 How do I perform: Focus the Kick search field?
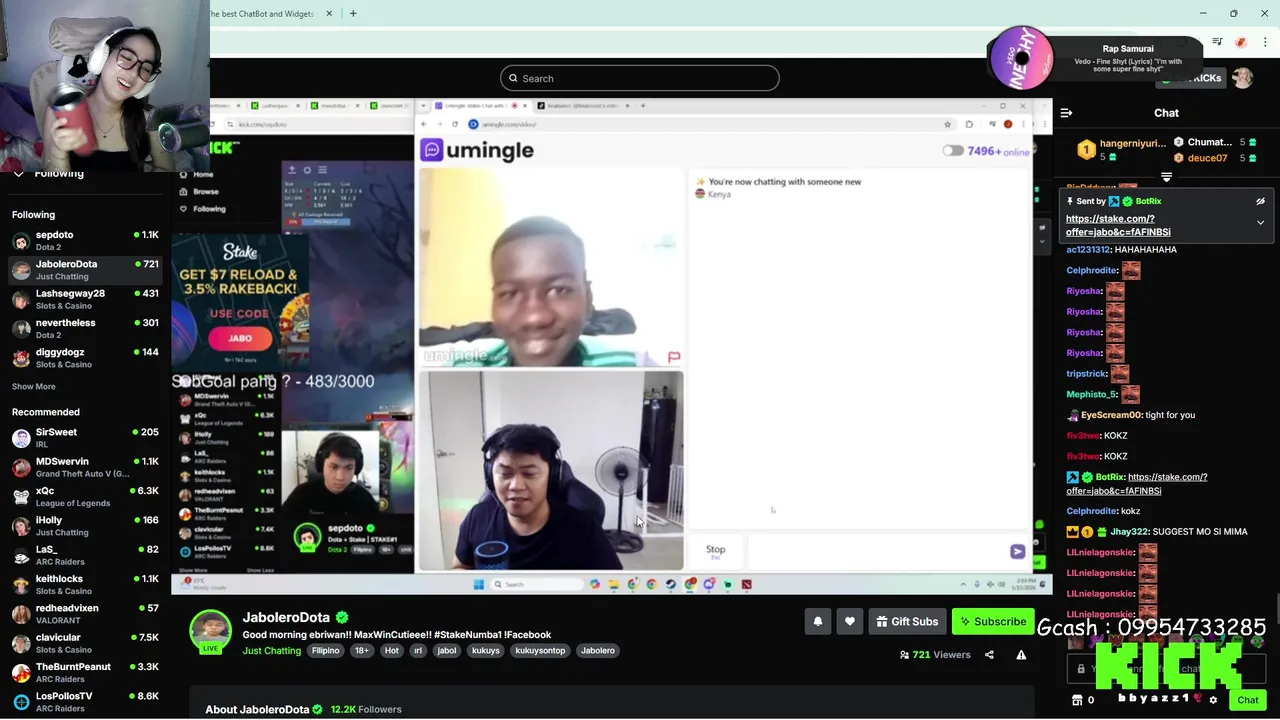point(640,78)
